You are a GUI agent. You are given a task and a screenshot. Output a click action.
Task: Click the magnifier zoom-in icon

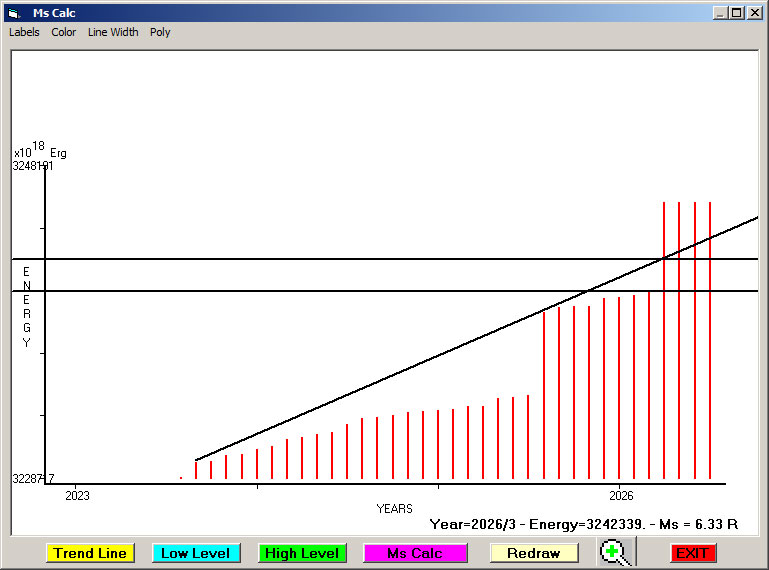coord(617,552)
